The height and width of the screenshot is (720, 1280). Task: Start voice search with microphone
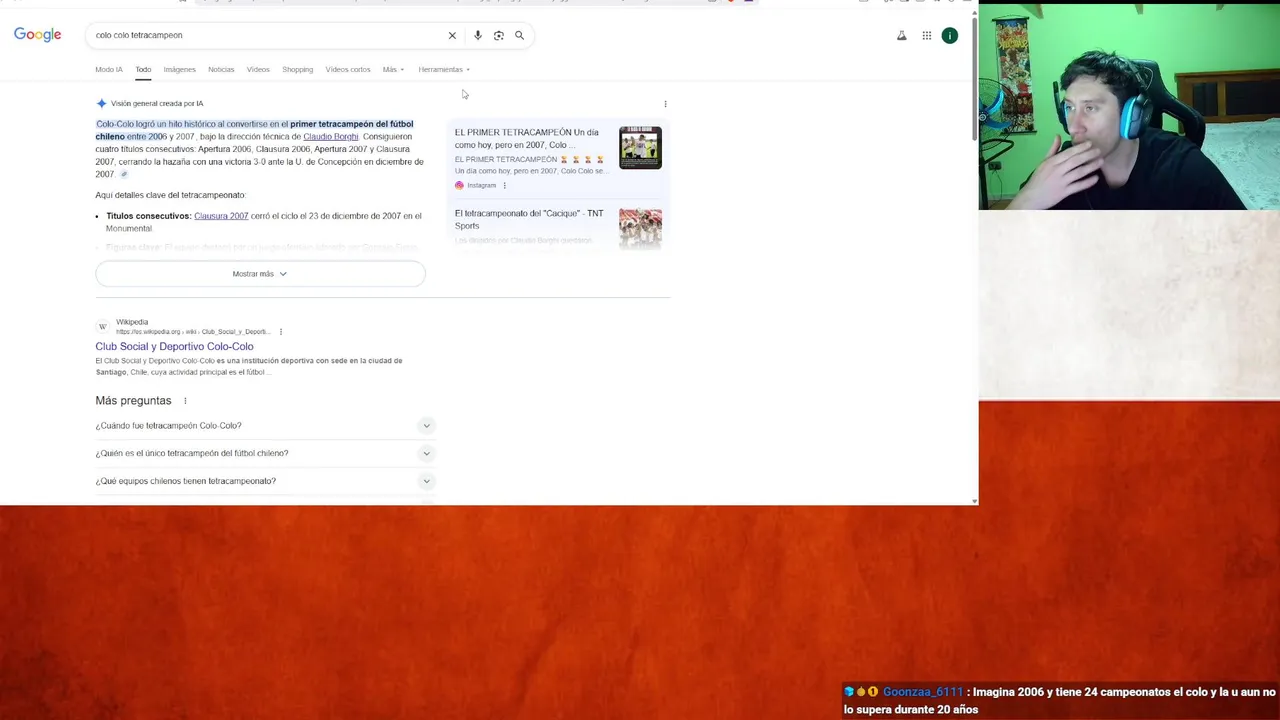point(478,35)
